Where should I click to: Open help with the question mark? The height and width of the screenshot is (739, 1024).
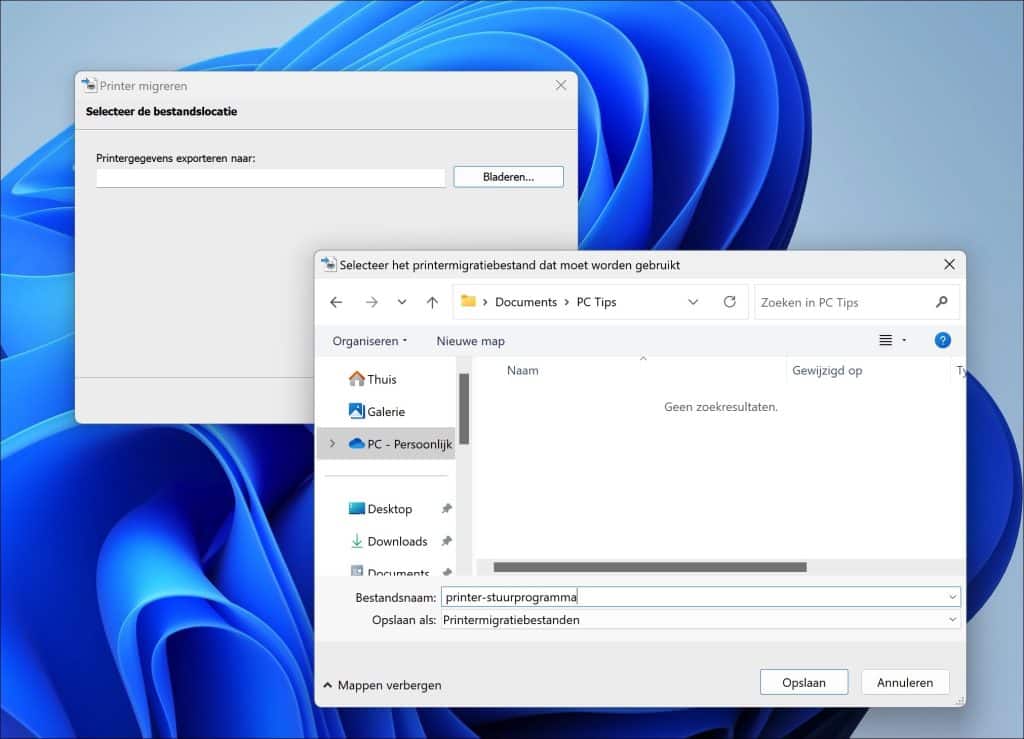point(942,340)
